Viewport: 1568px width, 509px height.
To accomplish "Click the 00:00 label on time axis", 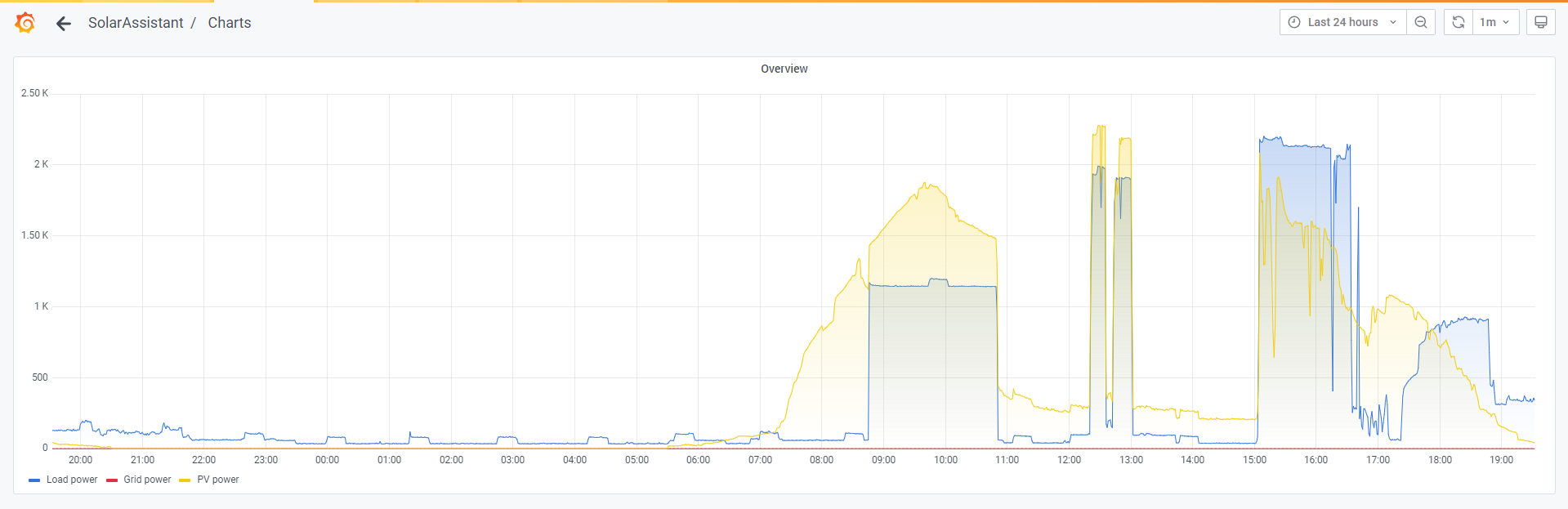I will (327, 460).
